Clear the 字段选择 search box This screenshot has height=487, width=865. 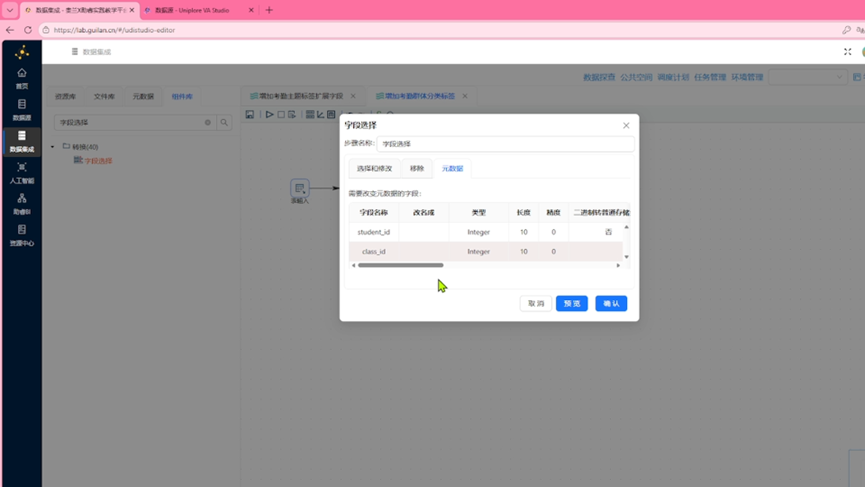point(207,122)
